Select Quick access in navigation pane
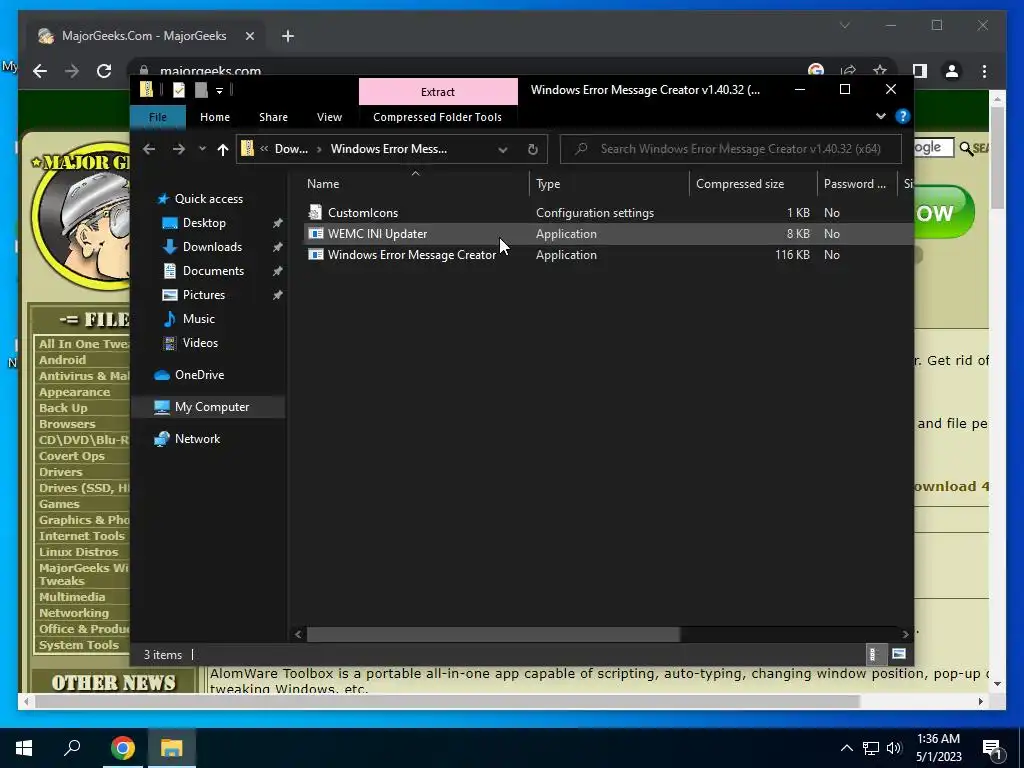1024x768 pixels. 209,199
